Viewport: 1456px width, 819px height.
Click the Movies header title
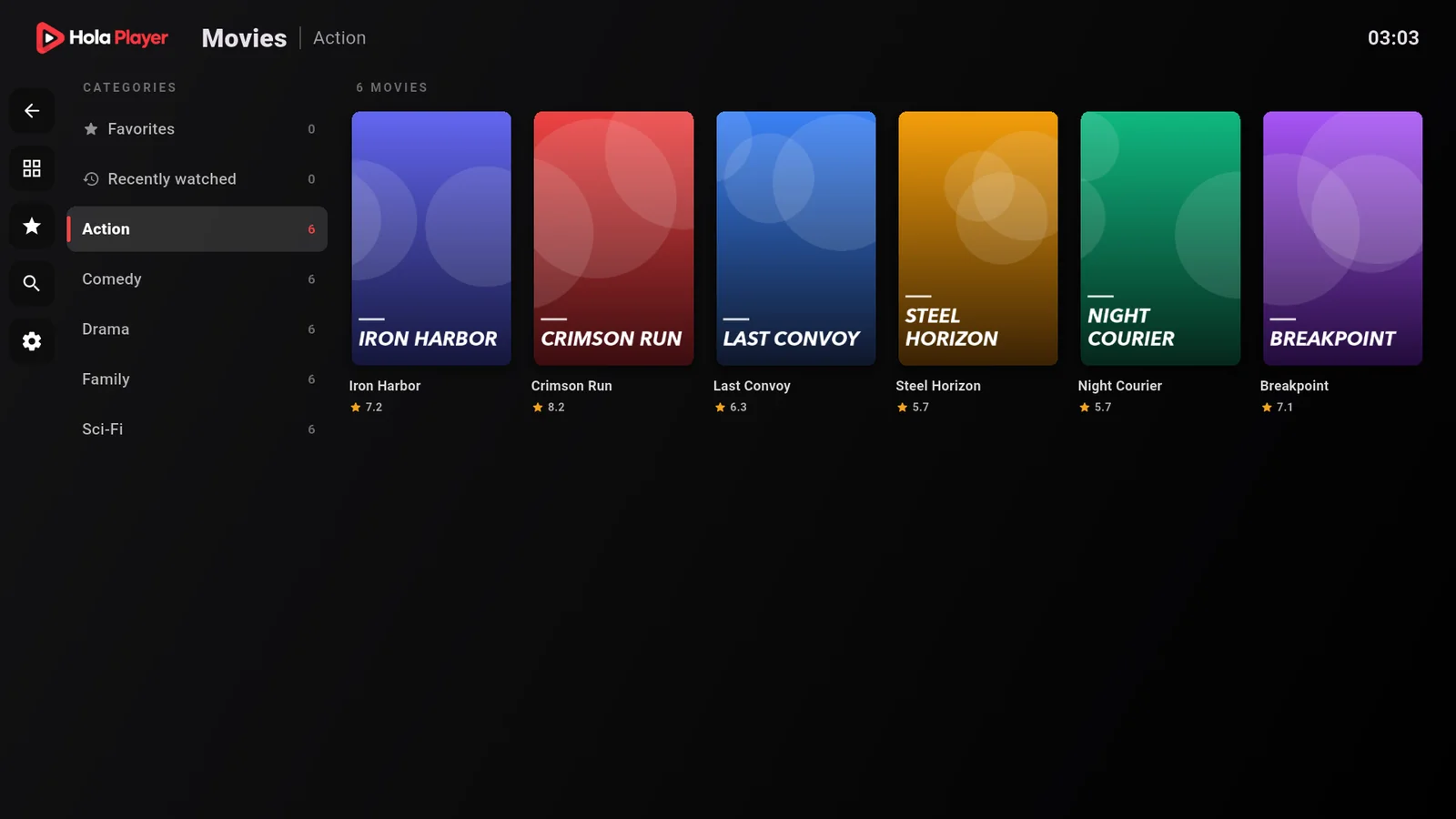[x=244, y=38]
